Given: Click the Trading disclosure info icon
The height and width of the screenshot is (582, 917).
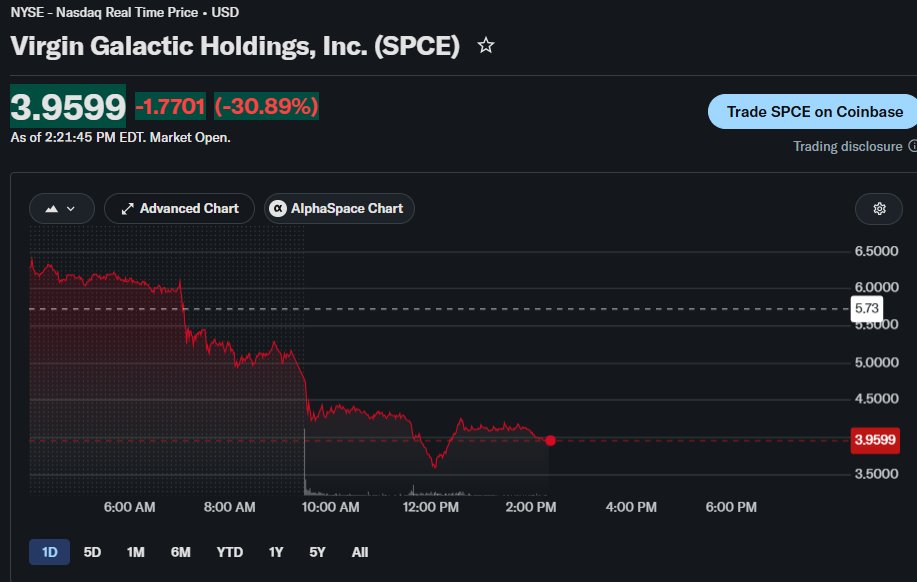Looking at the screenshot, I should (x=912, y=146).
